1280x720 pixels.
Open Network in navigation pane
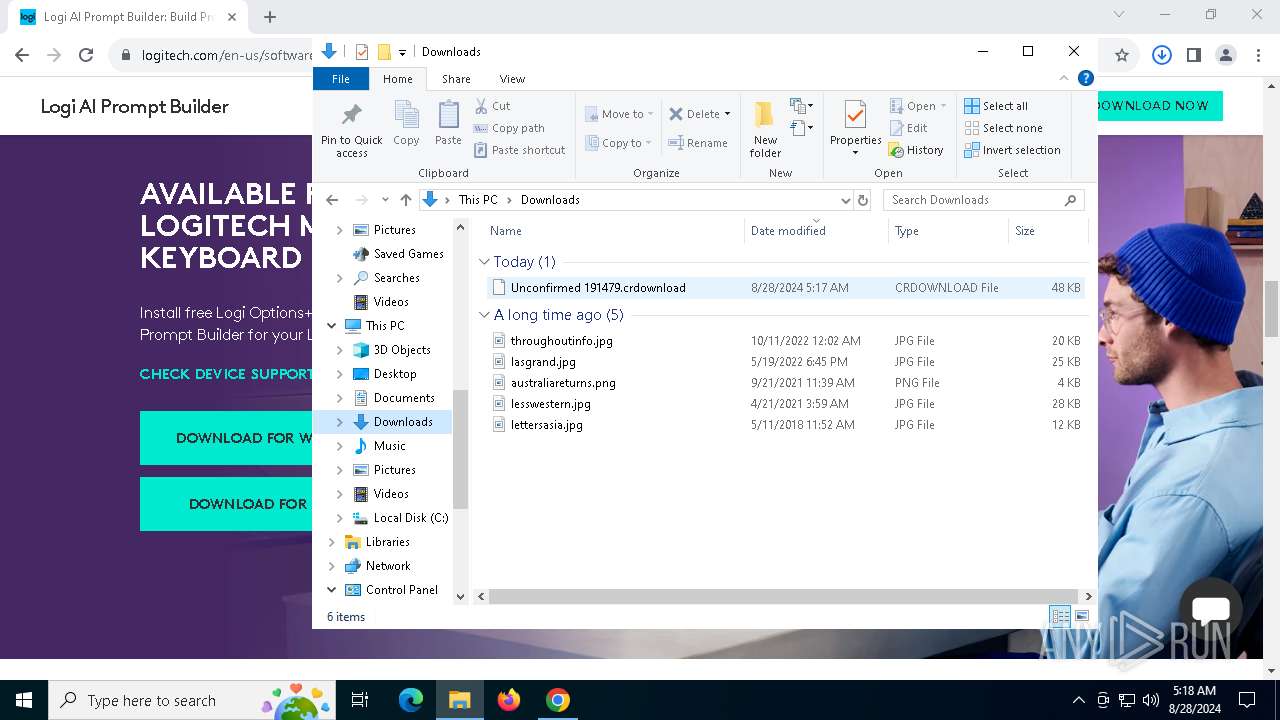click(x=388, y=566)
